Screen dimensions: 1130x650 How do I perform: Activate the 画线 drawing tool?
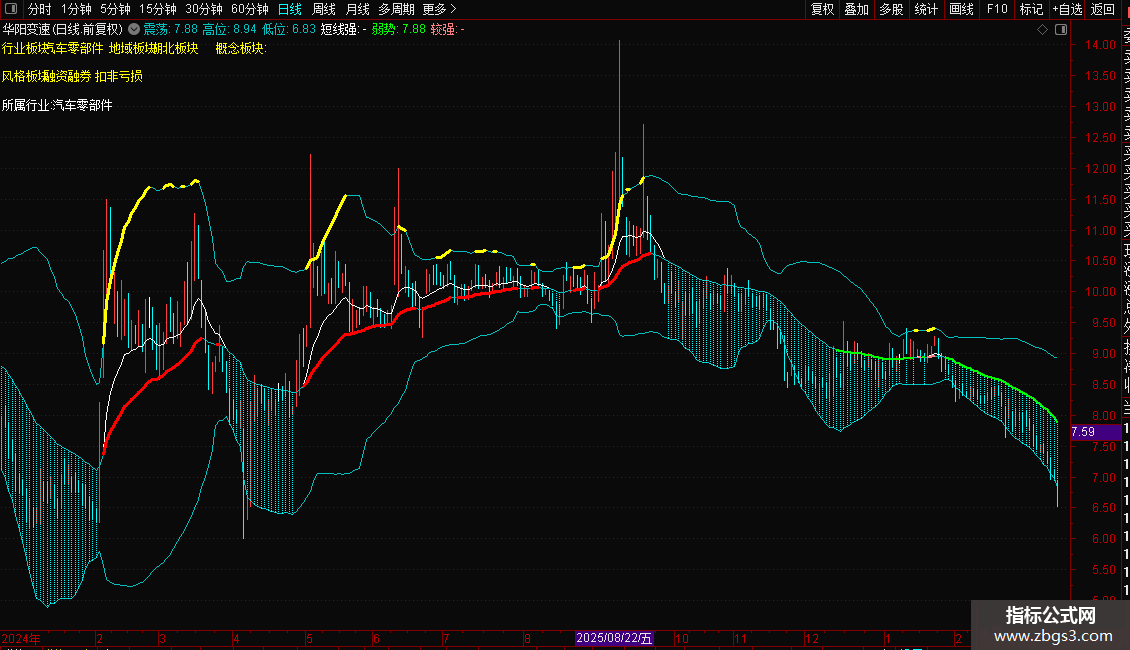[x=961, y=9]
